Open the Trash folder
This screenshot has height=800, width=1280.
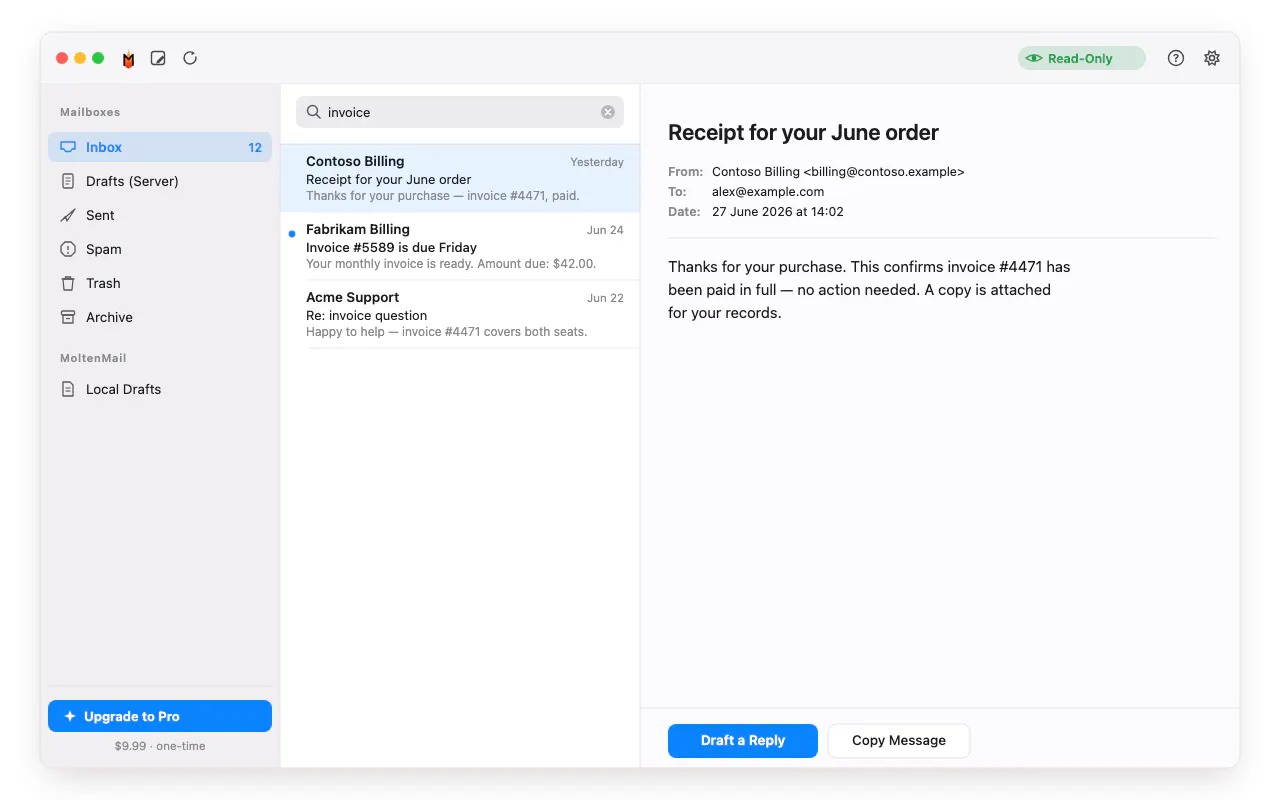160,283
